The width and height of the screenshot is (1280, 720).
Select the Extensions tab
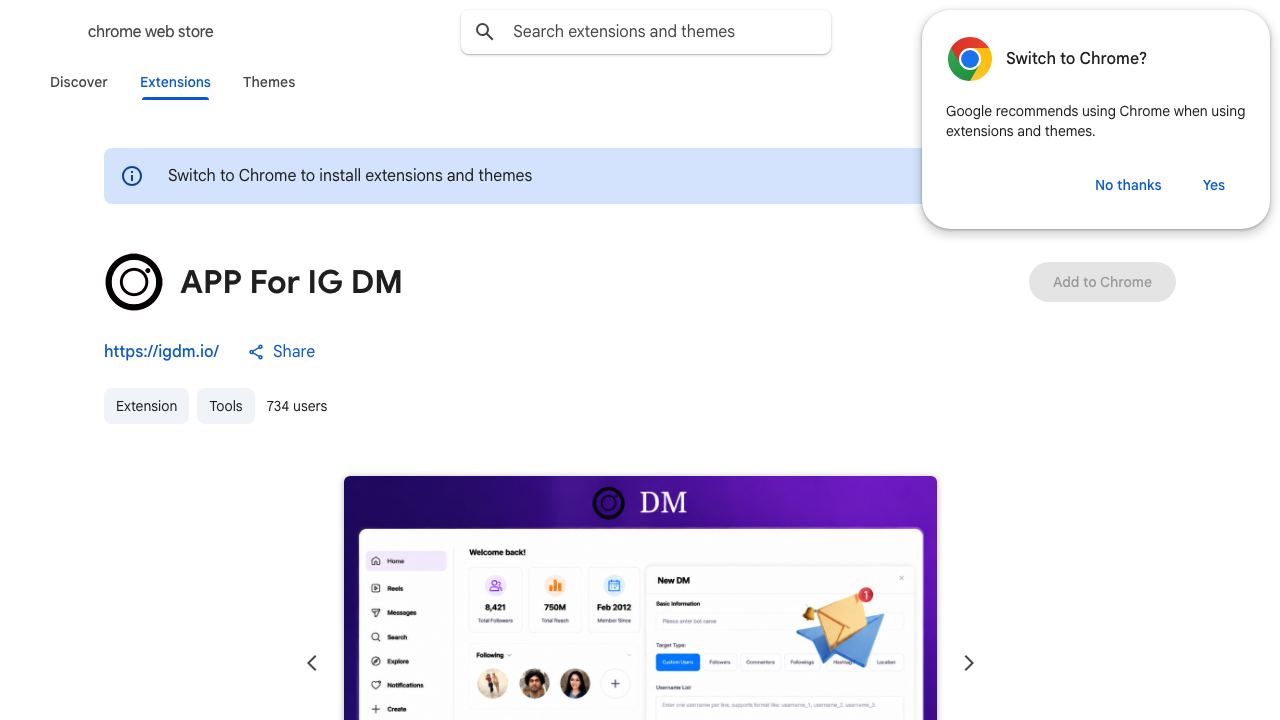175,82
